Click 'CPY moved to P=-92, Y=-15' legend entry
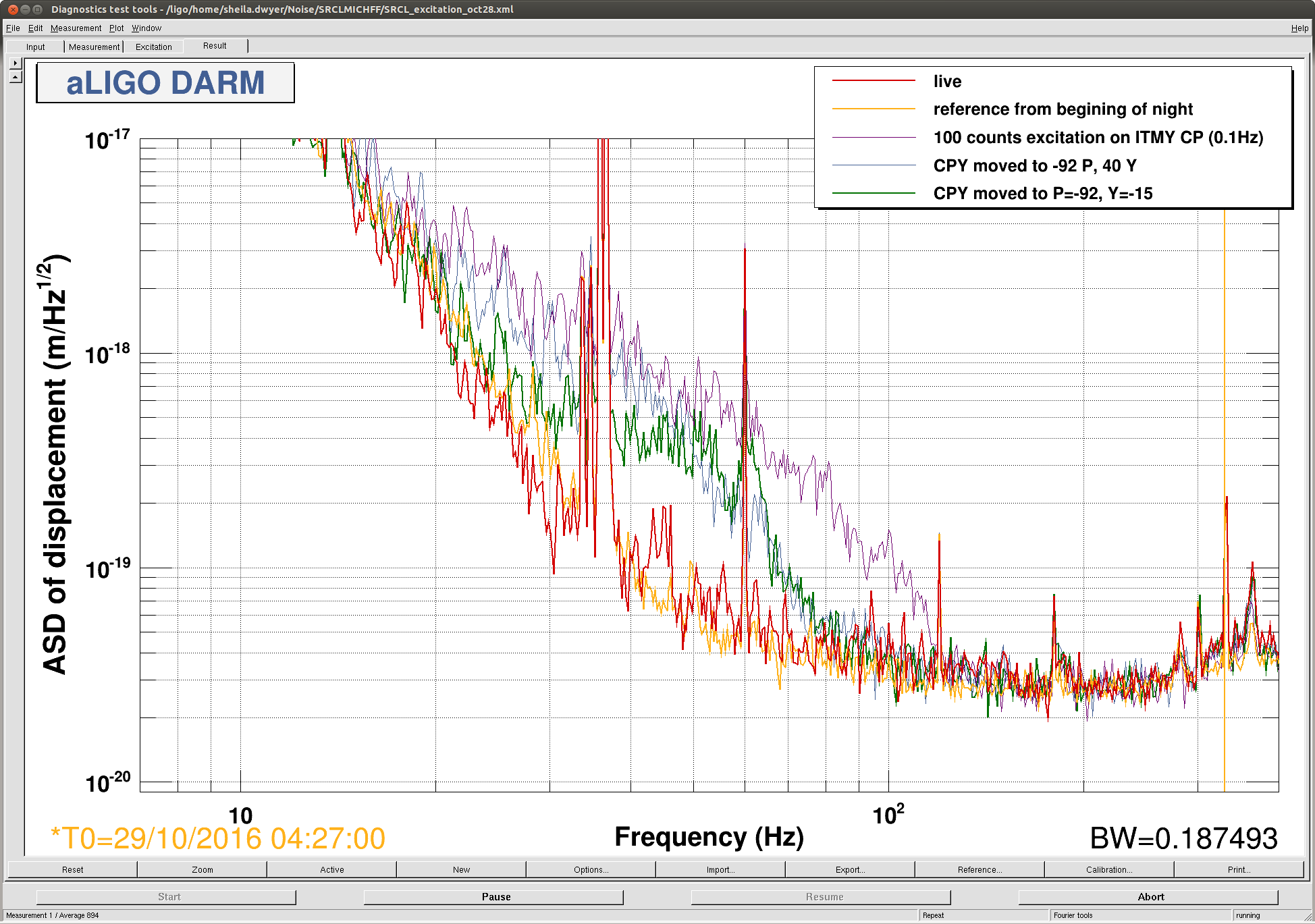 click(x=1043, y=194)
